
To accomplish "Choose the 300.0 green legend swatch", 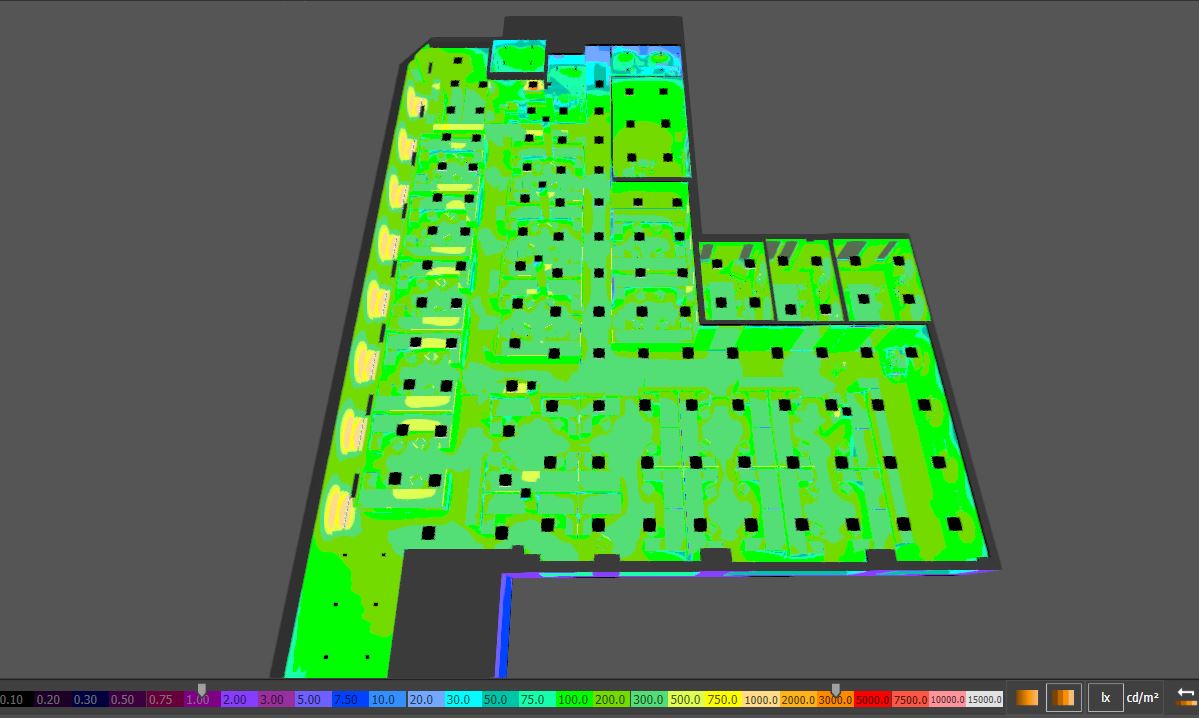I will pos(647,700).
